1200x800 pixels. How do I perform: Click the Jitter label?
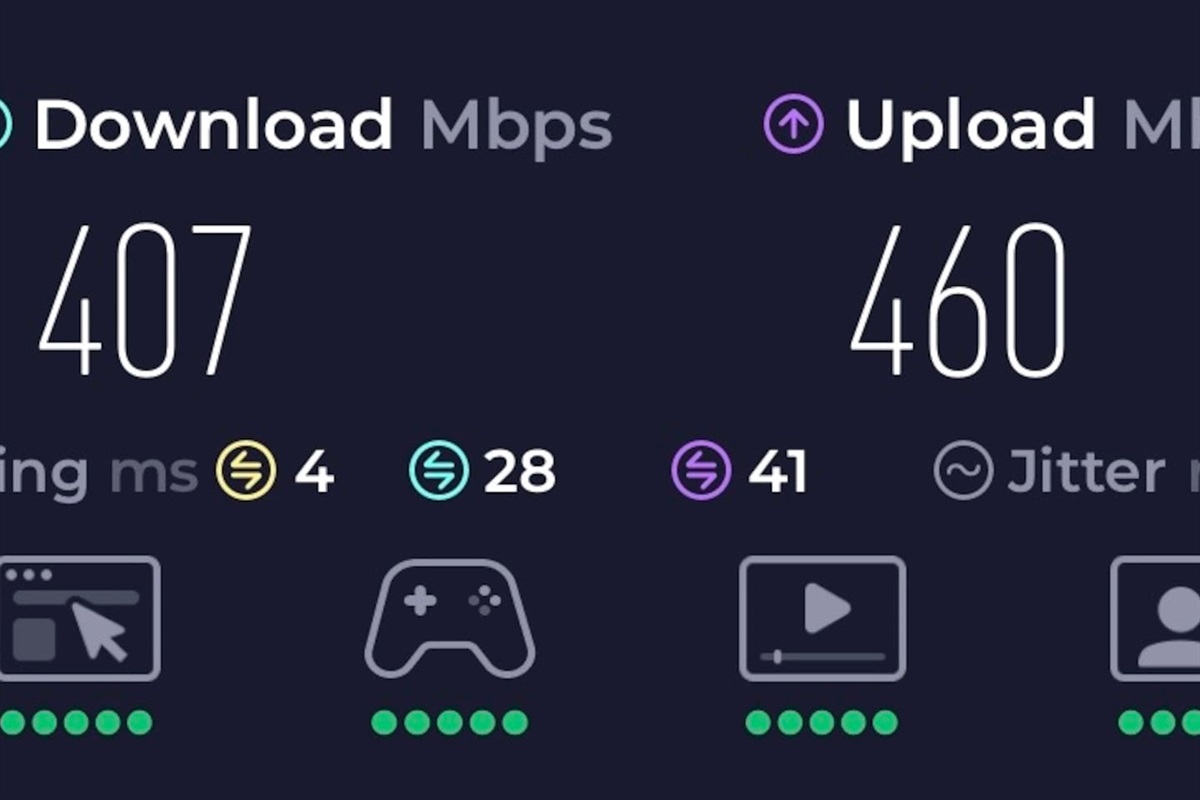pyautogui.click(x=1086, y=472)
